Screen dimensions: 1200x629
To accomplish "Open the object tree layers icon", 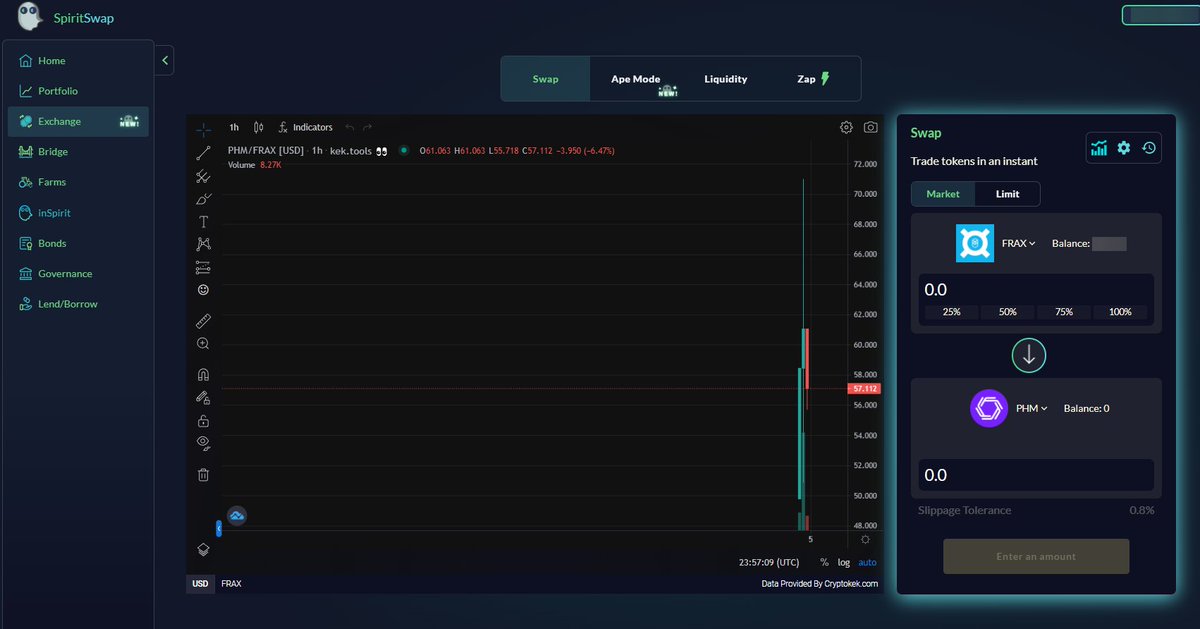I will [203, 549].
